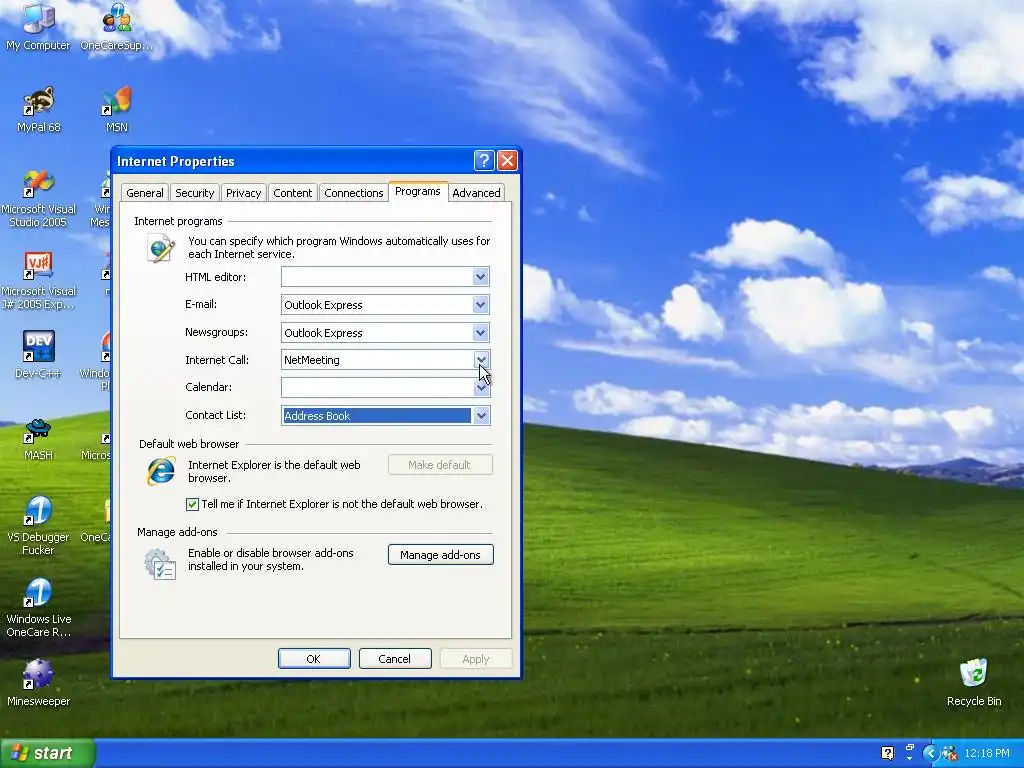Viewport: 1024px width, 768px height.
Task: Click the Messenger tray icon
Action: click(950, 753)
